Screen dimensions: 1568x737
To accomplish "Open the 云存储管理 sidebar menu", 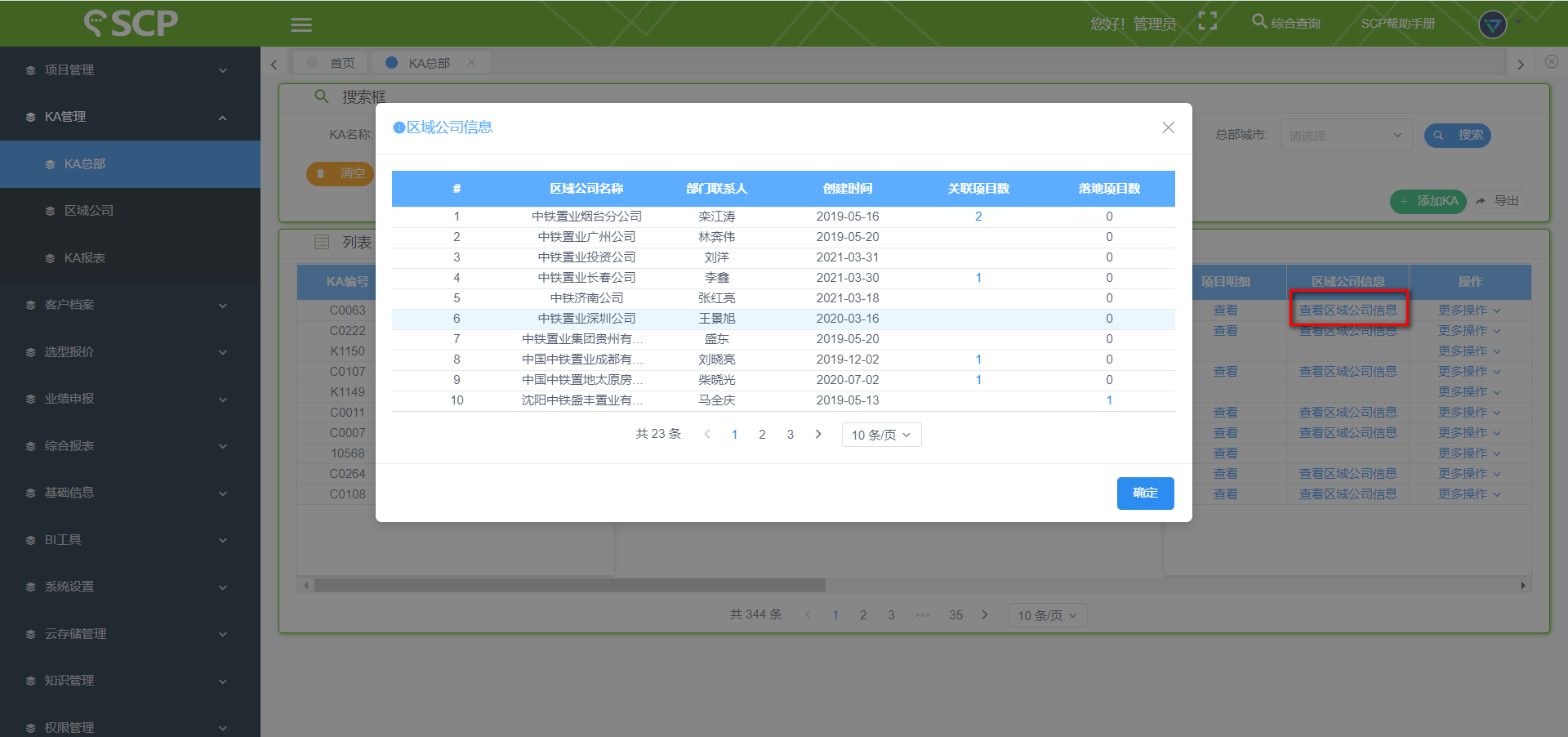I will coord(130,634).
